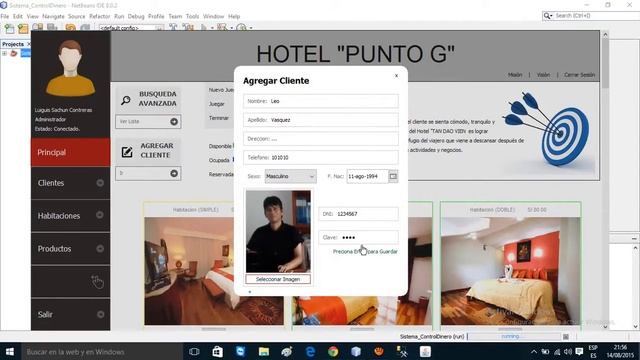Open the Source menu
The width and height of the screenshot is (640, 360).
click(x=76, y=16)
